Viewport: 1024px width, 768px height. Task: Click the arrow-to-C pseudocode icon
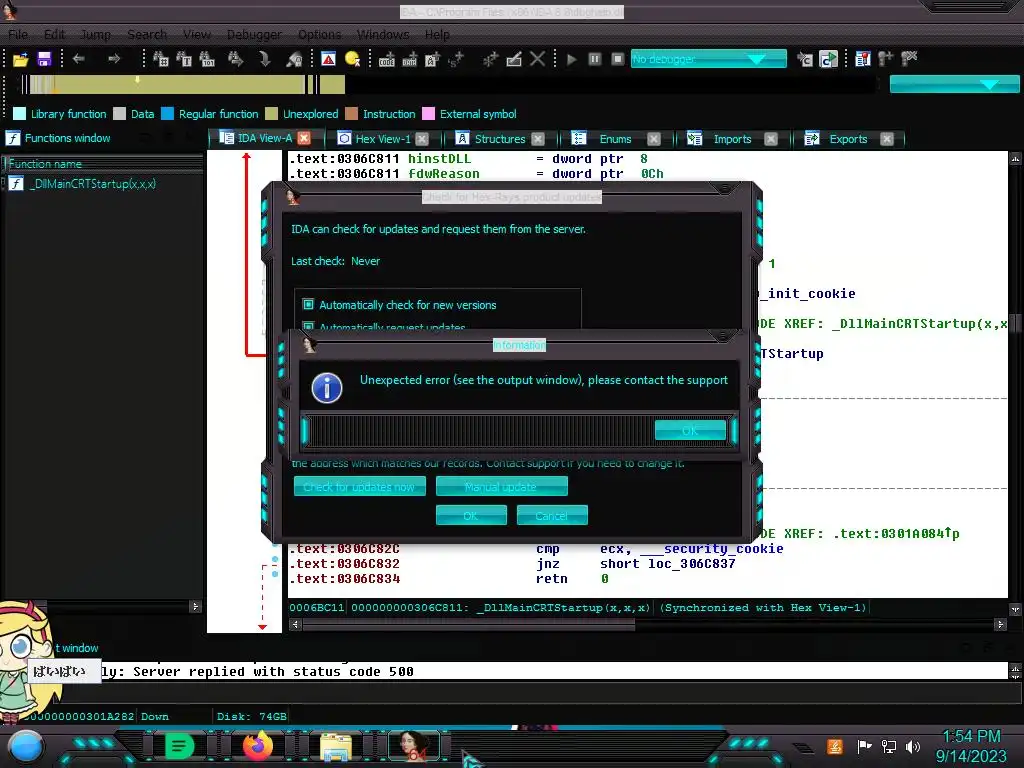click(805, 59)
